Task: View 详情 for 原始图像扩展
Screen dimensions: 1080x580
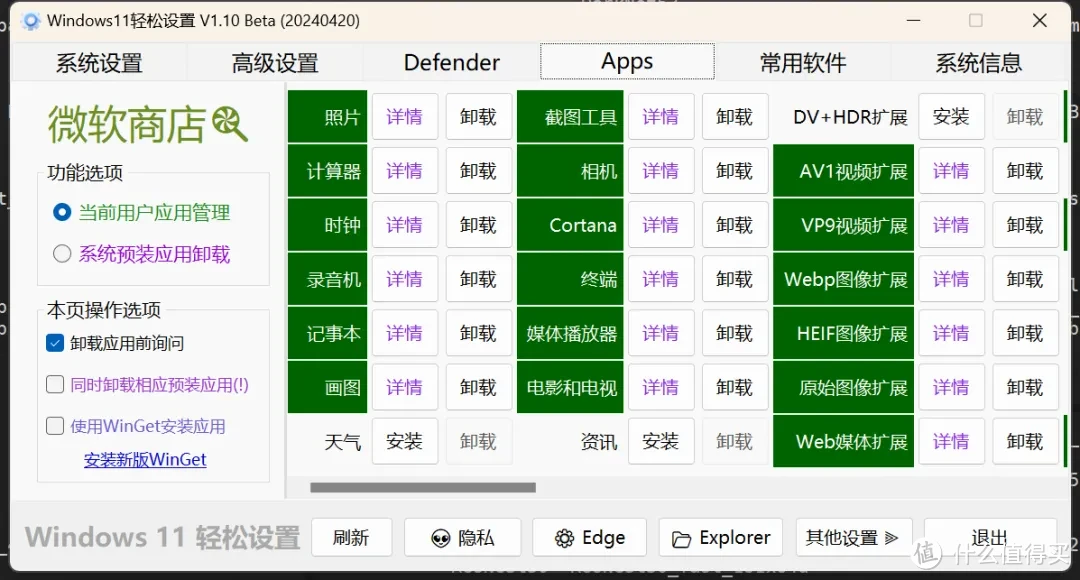Action: click(x=951, y=387)
